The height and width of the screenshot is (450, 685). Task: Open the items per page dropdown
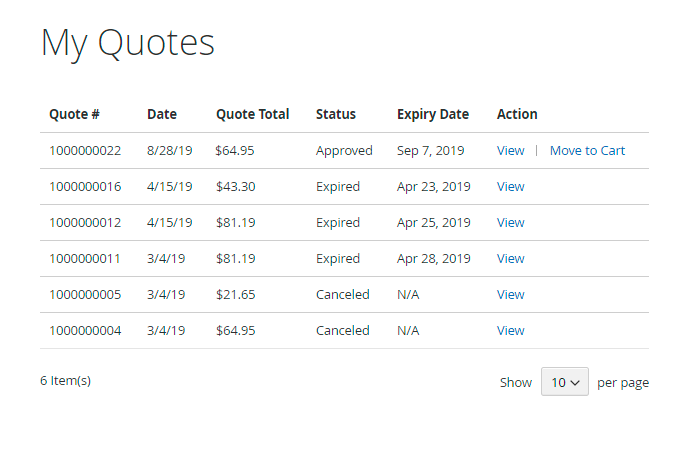565,382
